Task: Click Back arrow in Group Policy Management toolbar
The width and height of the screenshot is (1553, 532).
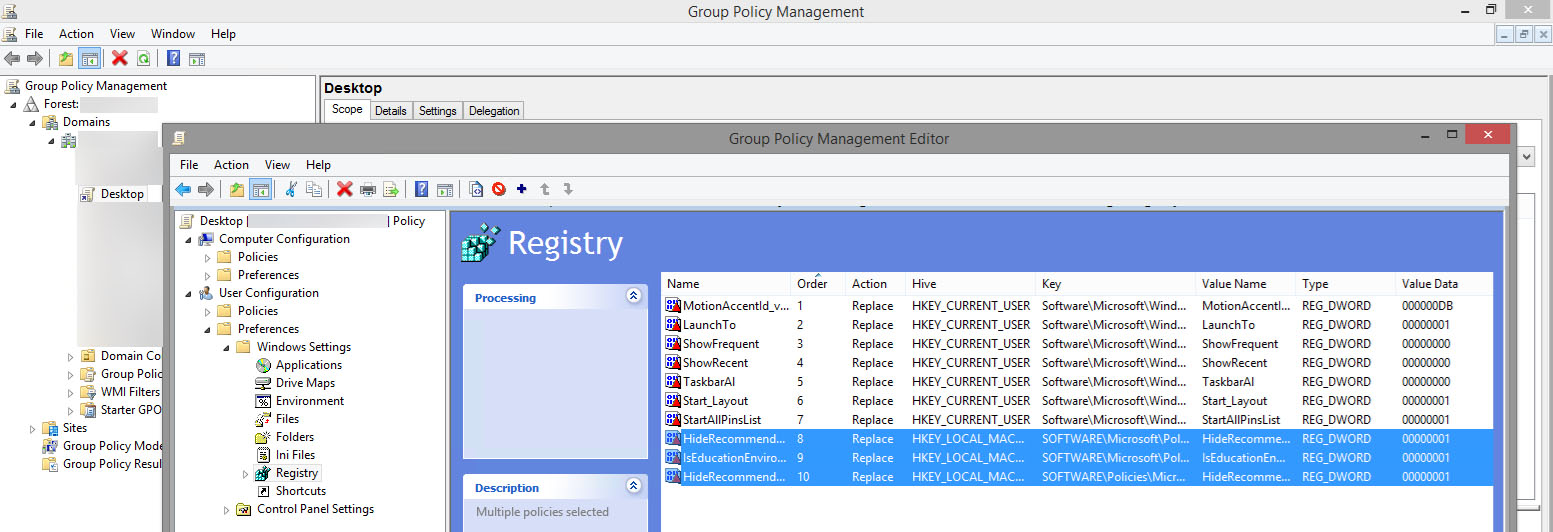Action: (12, 59)
